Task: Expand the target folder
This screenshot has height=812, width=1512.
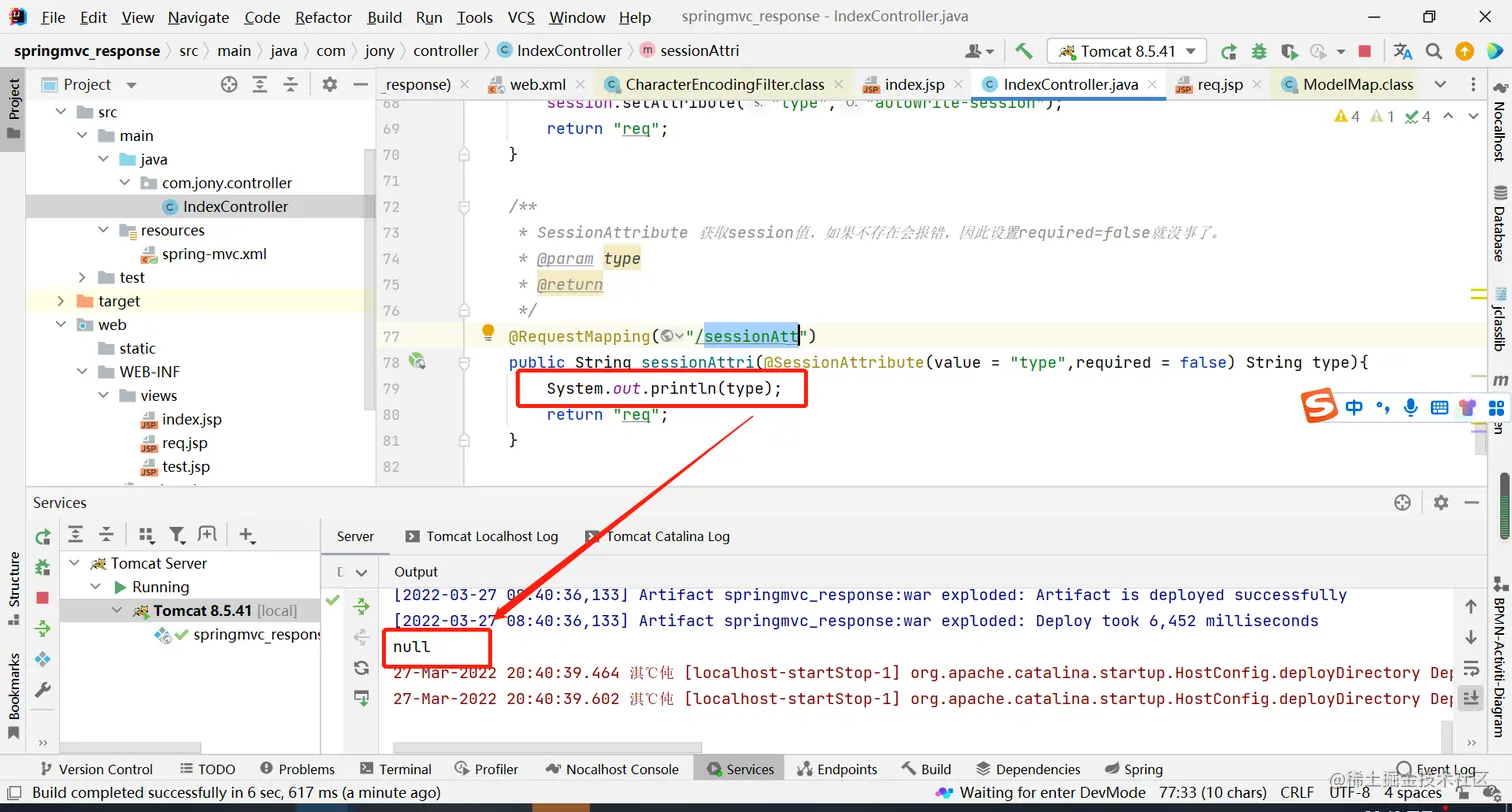Action: [61, 301]
